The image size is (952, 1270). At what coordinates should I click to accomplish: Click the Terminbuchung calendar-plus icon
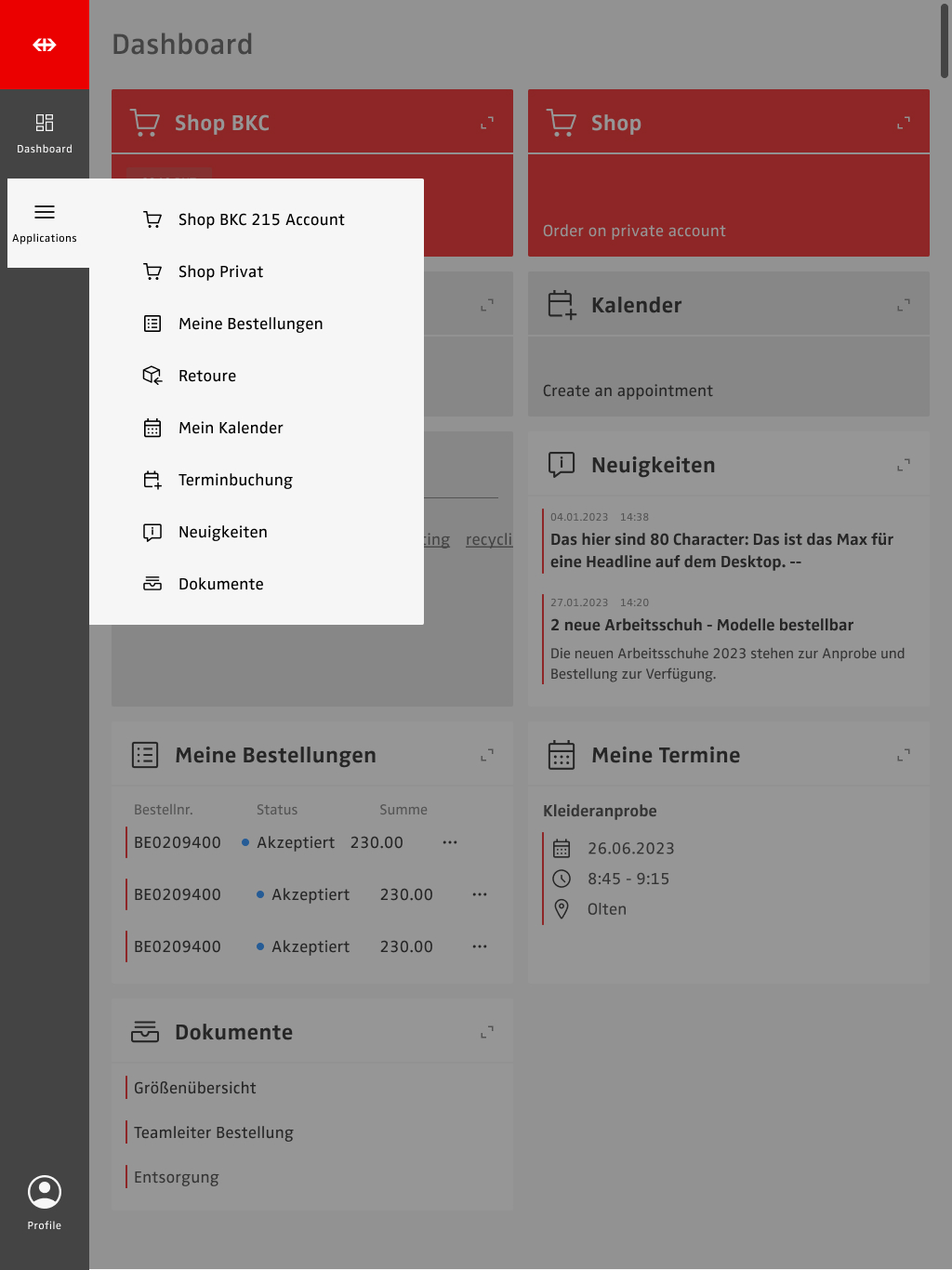(x=152, y=480)
